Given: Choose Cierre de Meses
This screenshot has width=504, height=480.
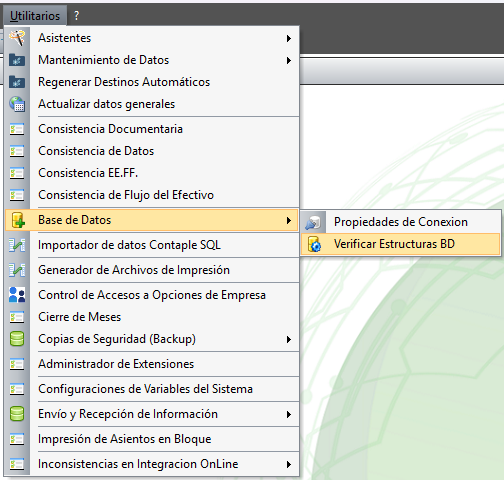Looking at the screenshot, I should 152,317.
